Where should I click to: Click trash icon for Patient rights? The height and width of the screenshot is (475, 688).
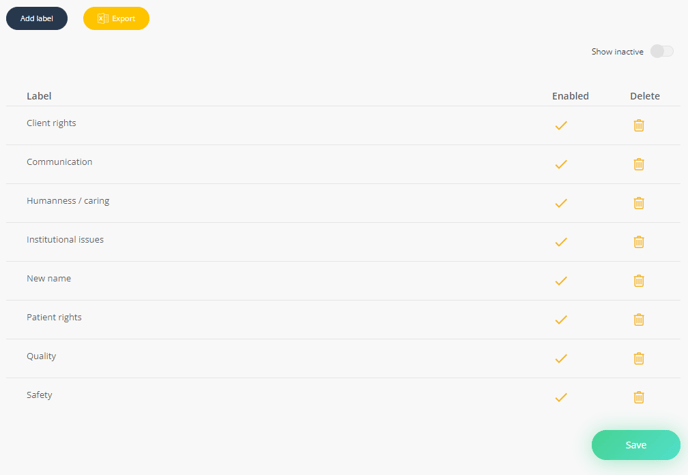click(638, 320)
